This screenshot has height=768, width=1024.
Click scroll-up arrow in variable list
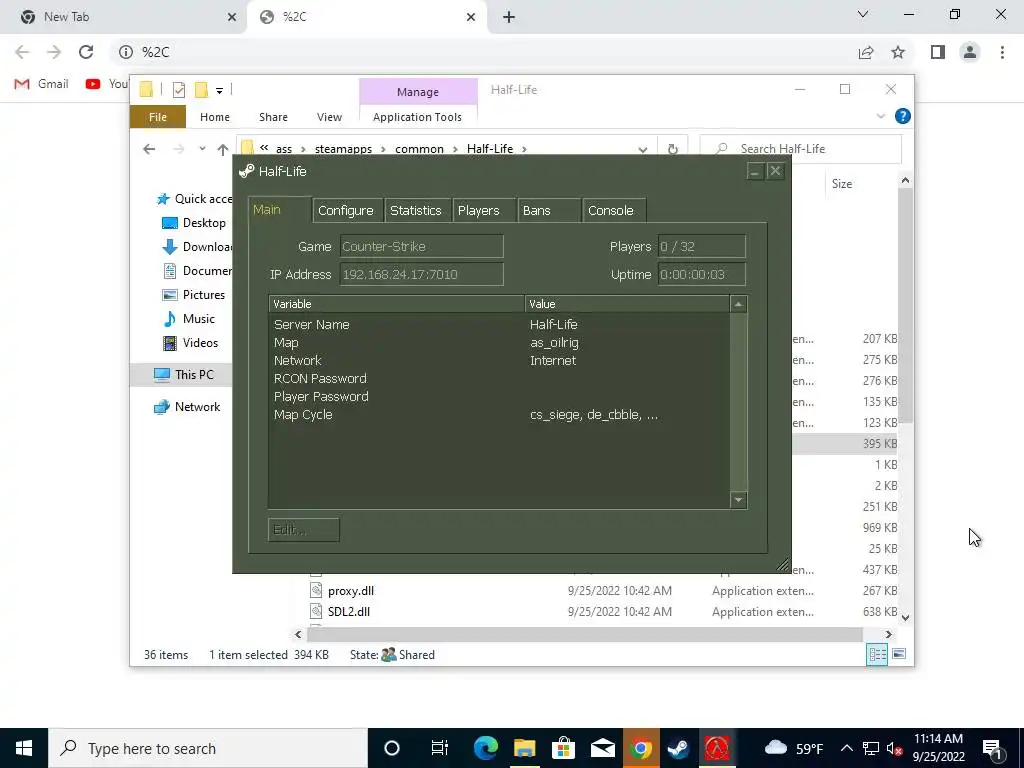tap(739, 304)
